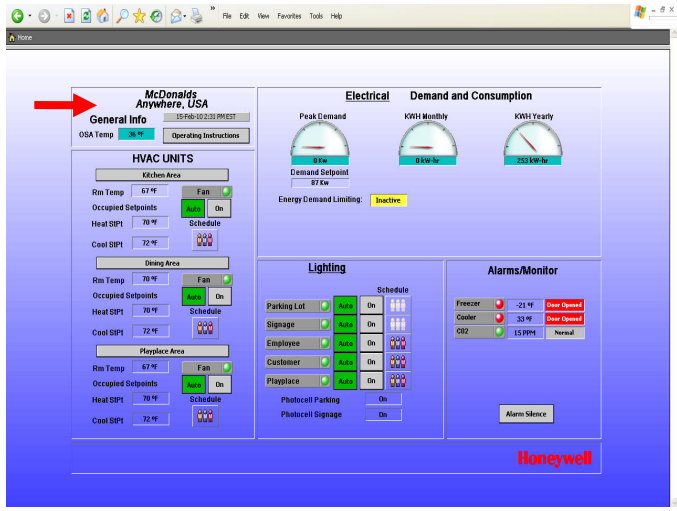
Task: Open the Help menu
Action: pyautogui.click(x=336, y=16)
